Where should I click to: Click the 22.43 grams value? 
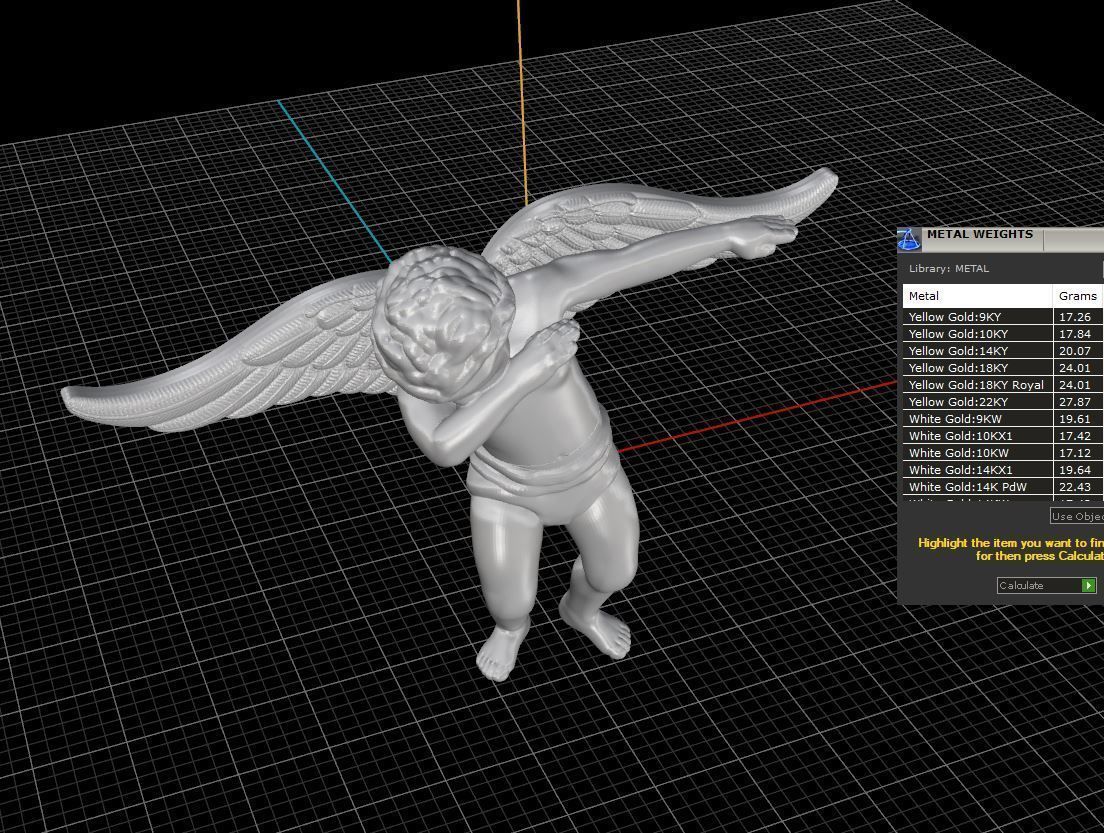tap(1074, 487)
